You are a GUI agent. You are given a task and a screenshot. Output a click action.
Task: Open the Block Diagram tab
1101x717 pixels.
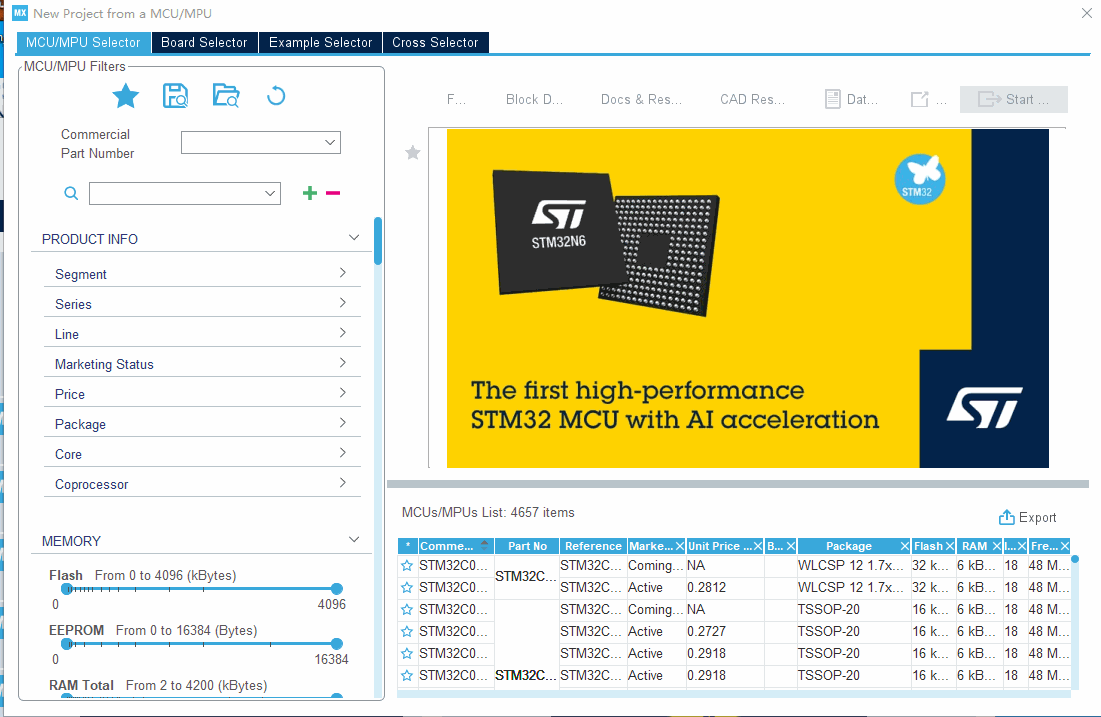coord(534,99)
